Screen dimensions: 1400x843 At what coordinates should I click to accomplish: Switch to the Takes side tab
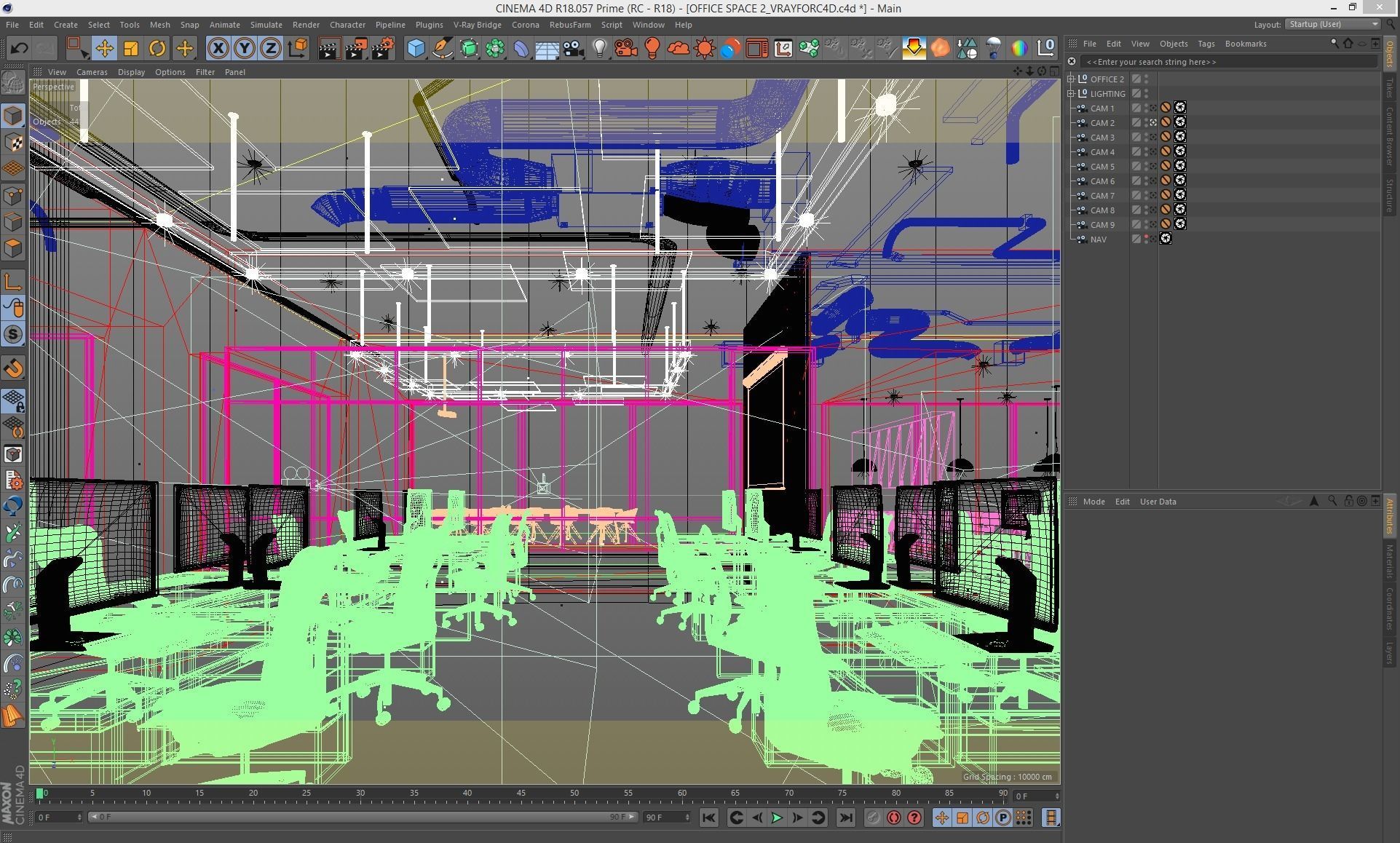click(1390, 88)
